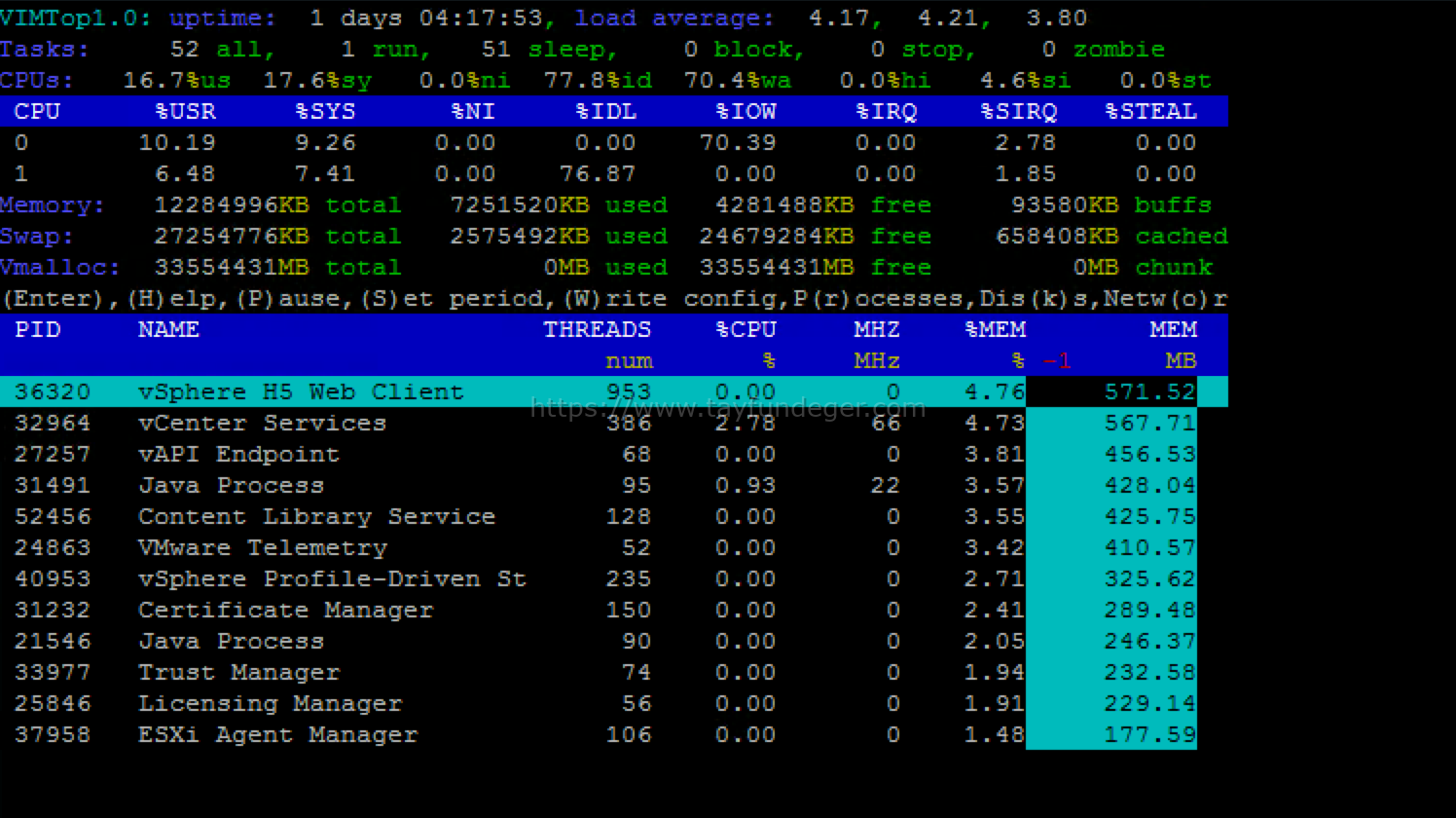
Task: Click the 12284996KB total memory value
Action: 231,205
